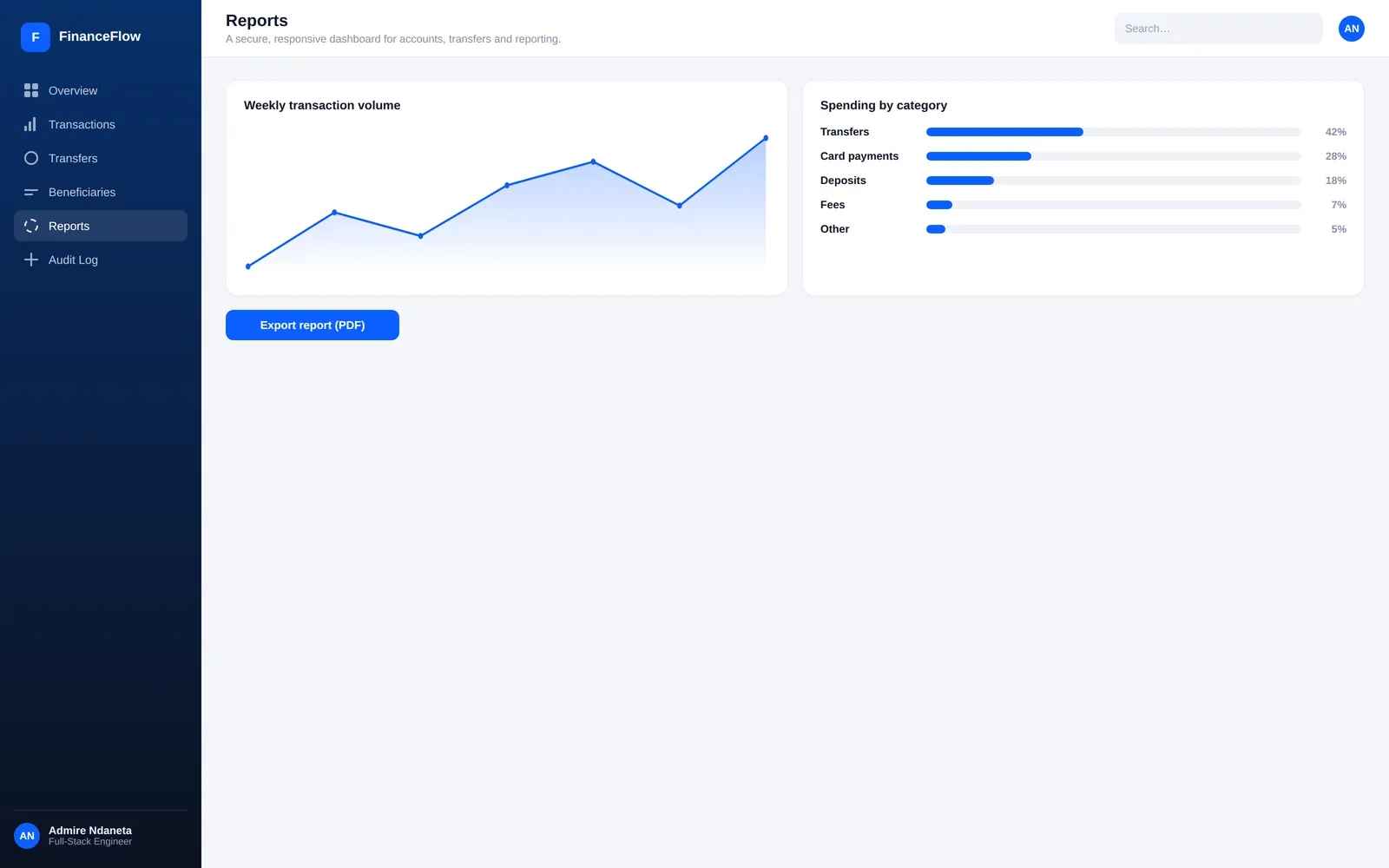
Task: Click the AN avatar beside Admire Ndaneta
Action: 27,836
